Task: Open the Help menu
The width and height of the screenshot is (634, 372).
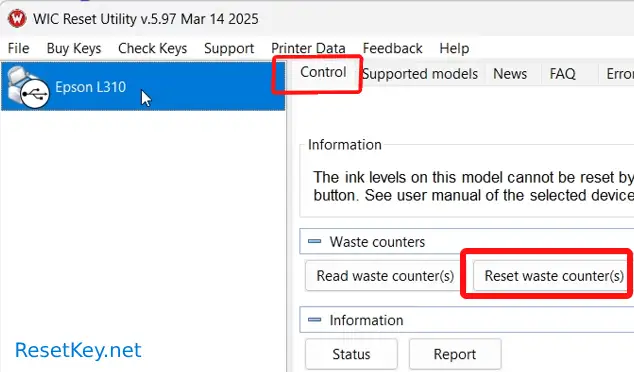Action: (454, 49)
